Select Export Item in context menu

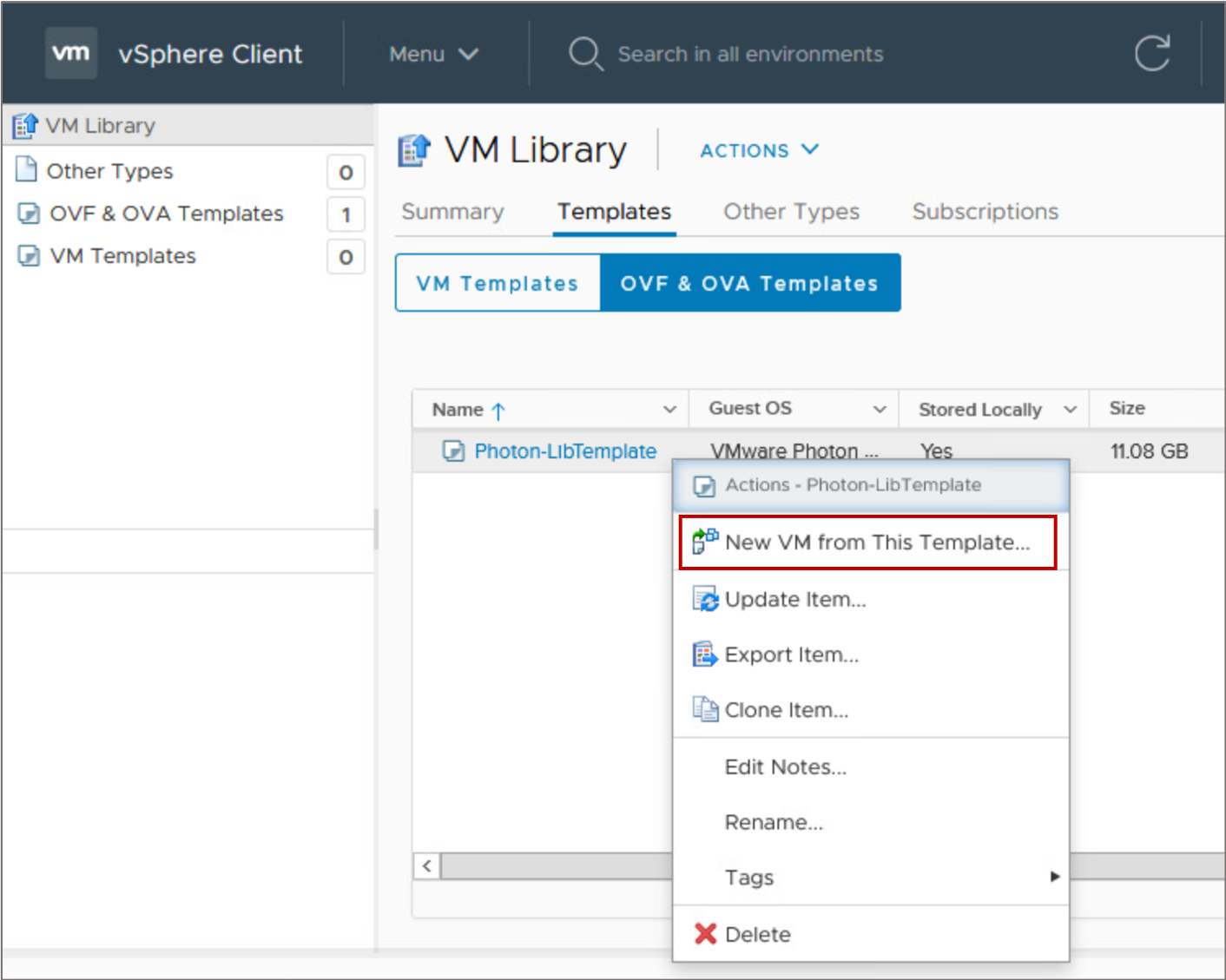[x=871, y=654]
